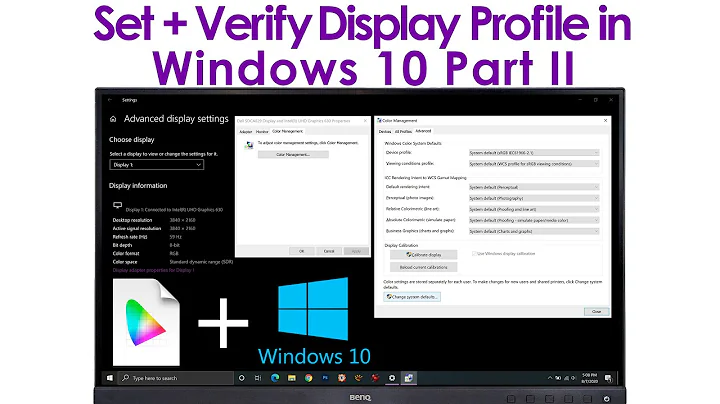Image resolution: width=720 pixels, height=404 pixels.
Task: Open the Device profile dropdown
Action: [x=534, y=152]
